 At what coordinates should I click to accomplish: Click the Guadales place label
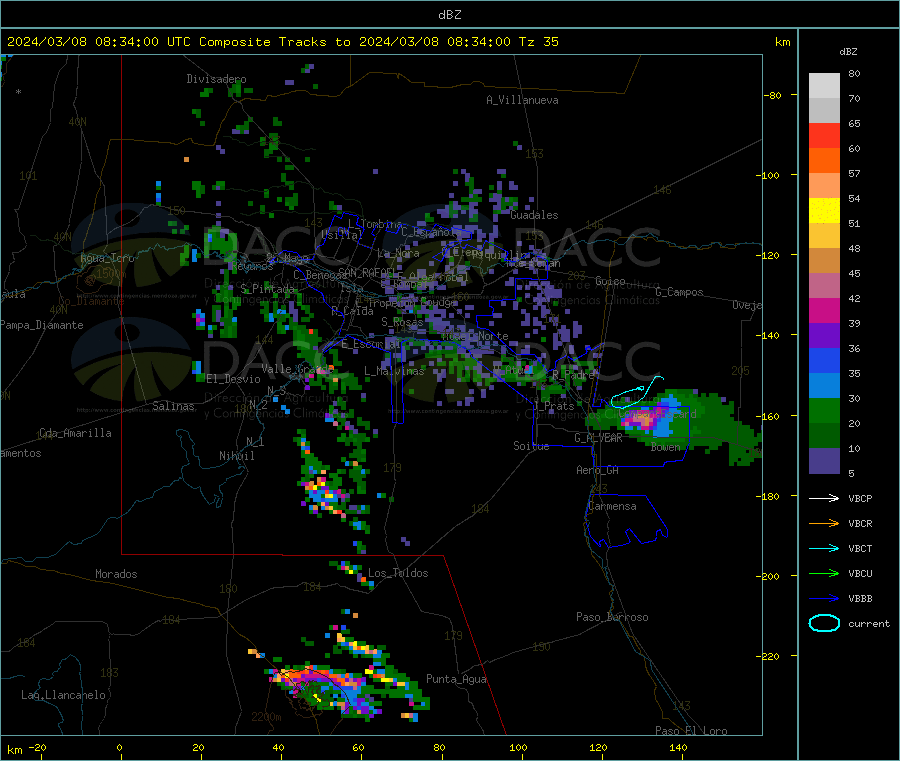(x=534, y=215)
